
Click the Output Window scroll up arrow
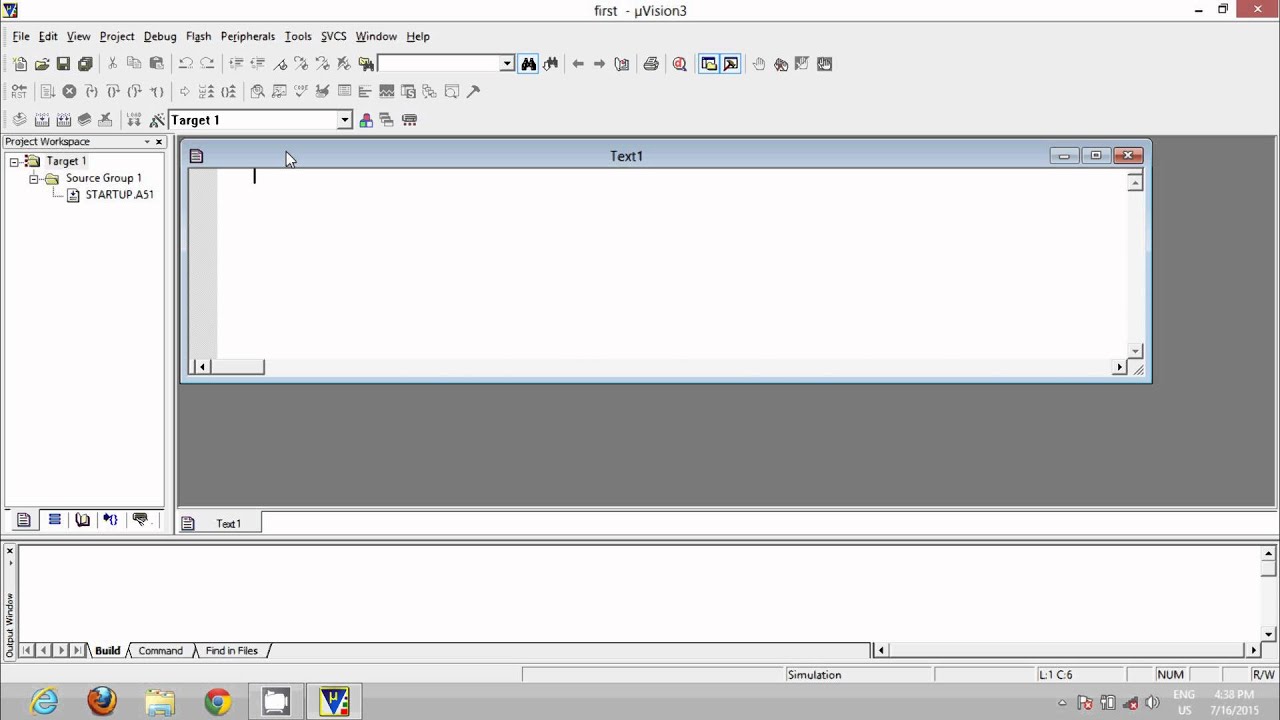pyautogui.click(x=1269, y=553)
